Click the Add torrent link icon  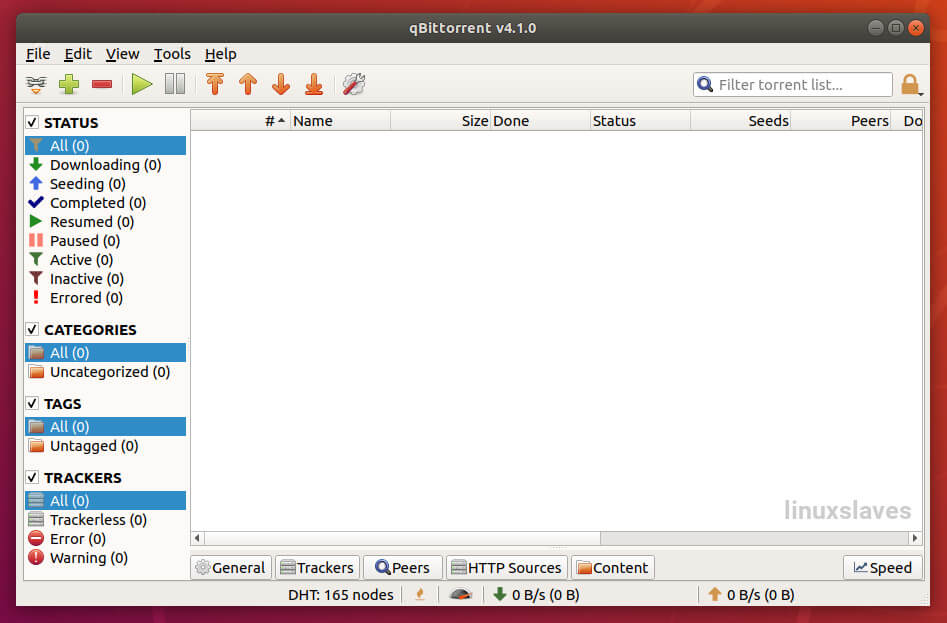click(x=36, y=85)
